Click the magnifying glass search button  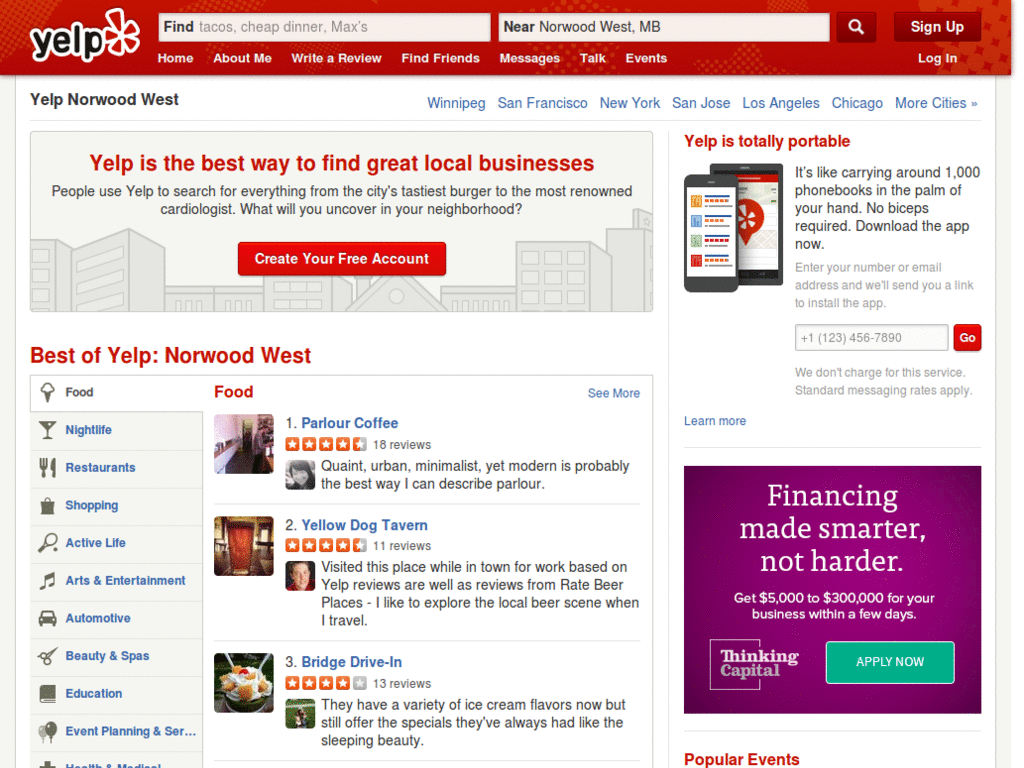tap(856, 27)
